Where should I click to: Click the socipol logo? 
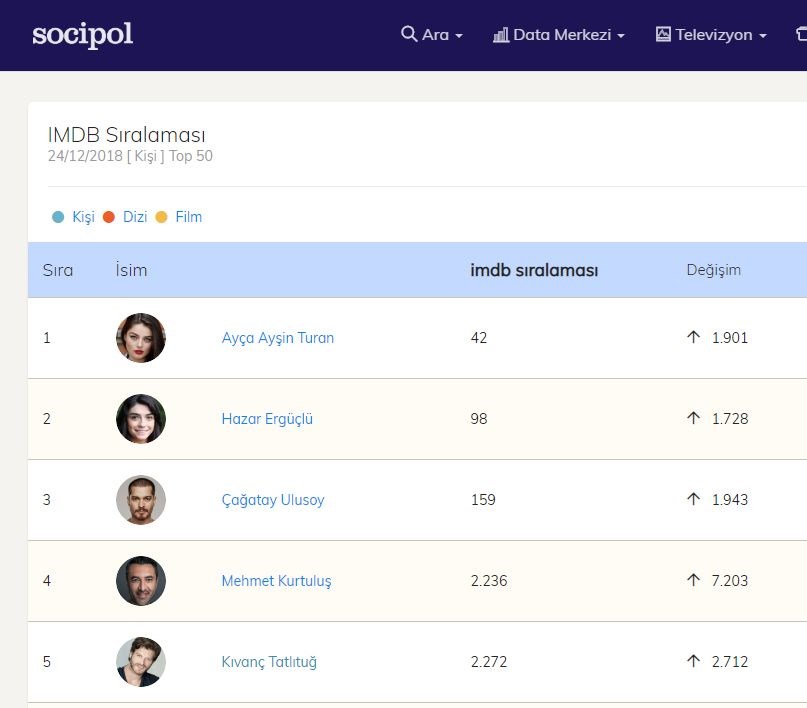click(x=82, y=35)
